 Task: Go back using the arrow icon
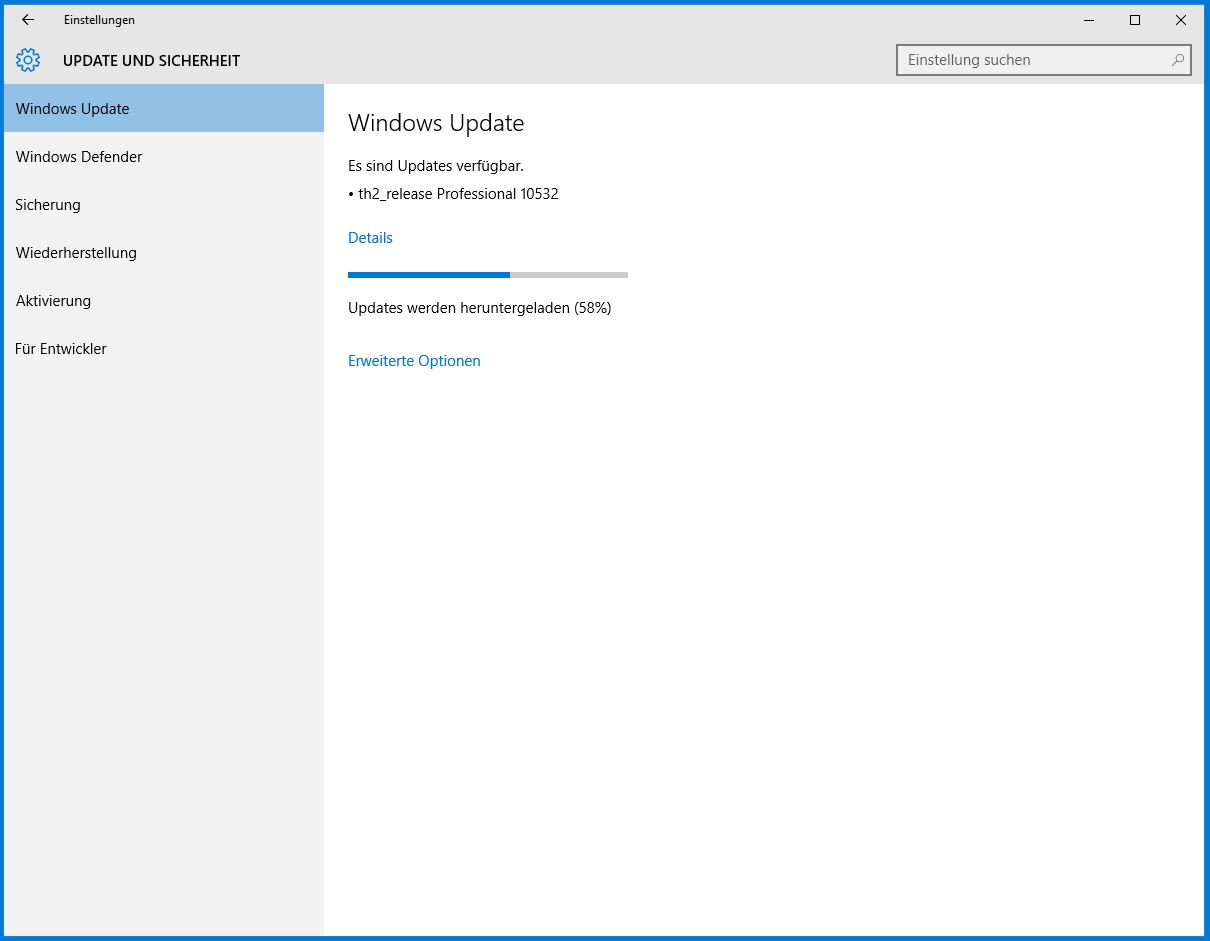tap(28, 20)
